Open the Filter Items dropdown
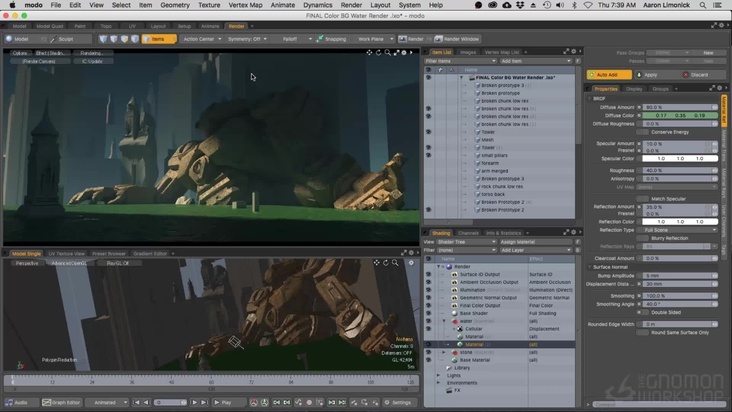The width and height of the screenshot is (732, 412). 460,61
